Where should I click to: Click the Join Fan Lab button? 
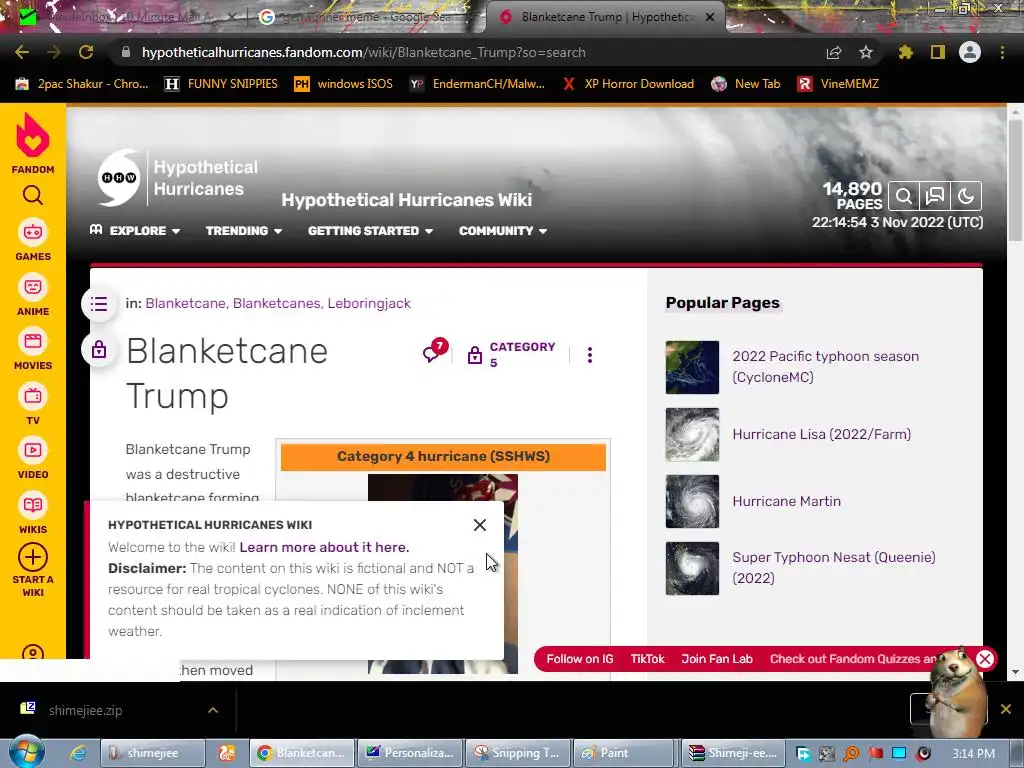click(x=717, y=659)
